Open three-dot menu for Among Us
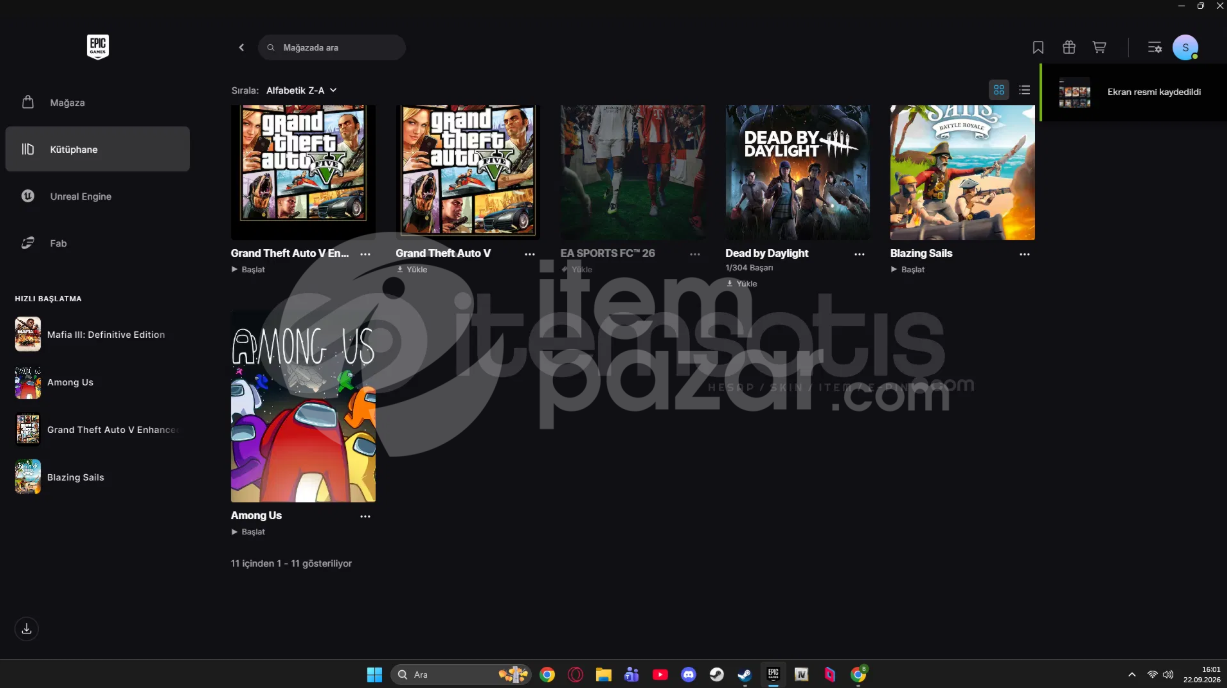1227x688 pixels. (365, 516)
